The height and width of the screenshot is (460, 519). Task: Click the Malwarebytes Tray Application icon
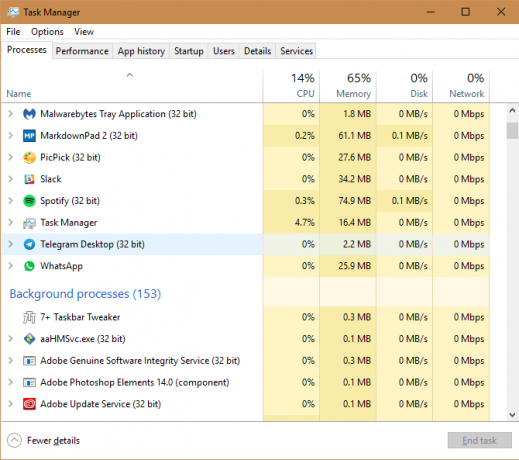29,114
